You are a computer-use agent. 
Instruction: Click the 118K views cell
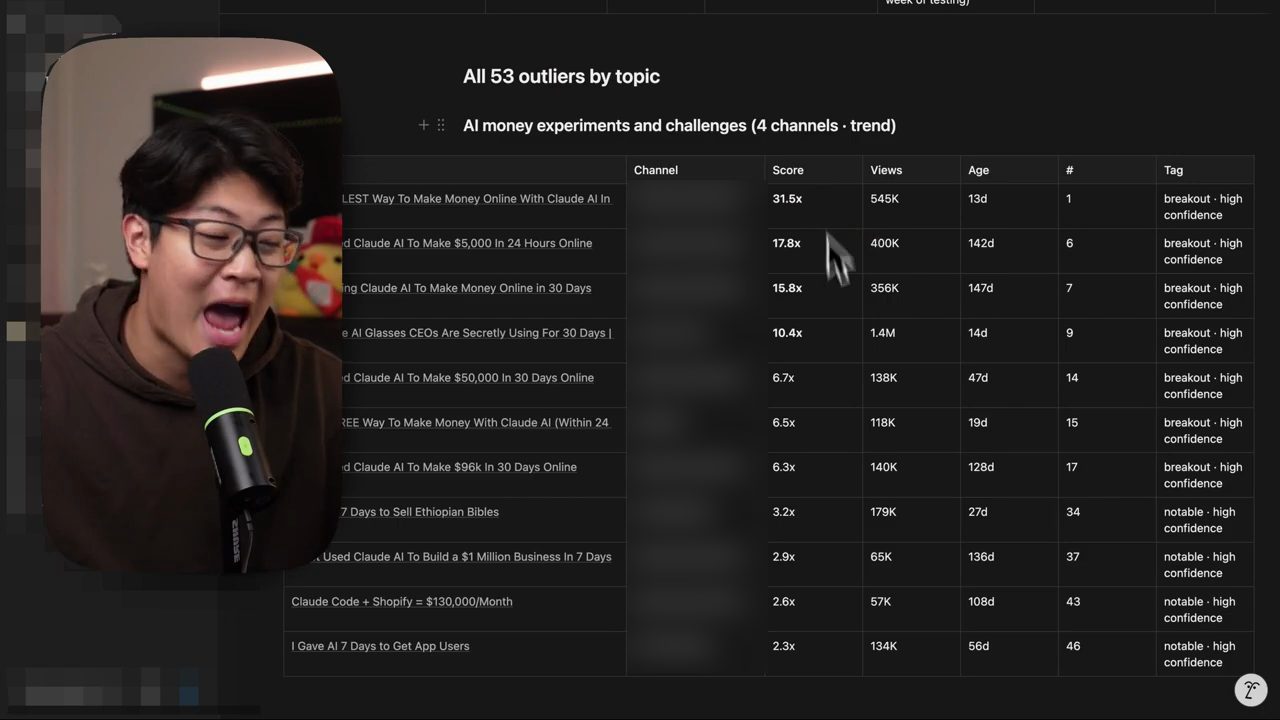click(x=911, y=431)
